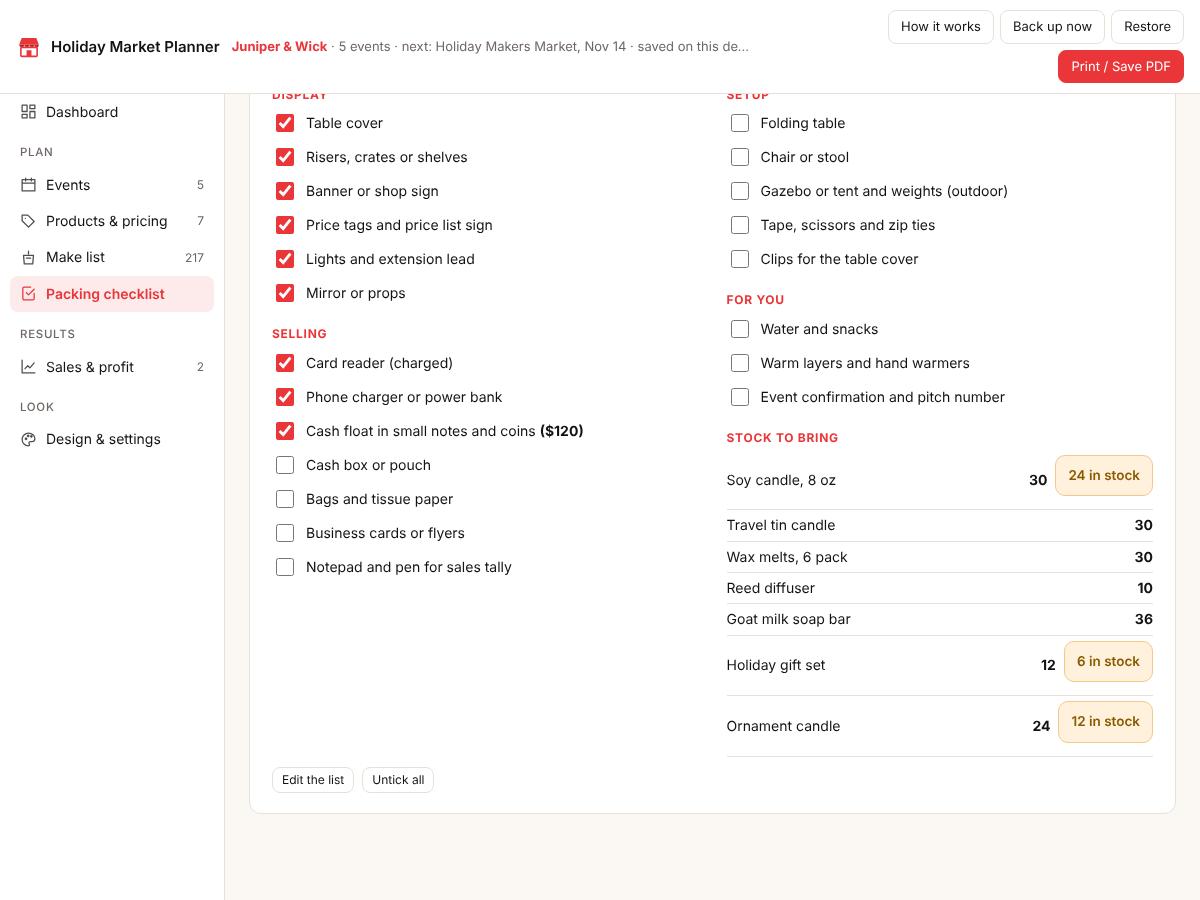Click Print / Save PDF
1200x900 pixels.
point(1121,67)
